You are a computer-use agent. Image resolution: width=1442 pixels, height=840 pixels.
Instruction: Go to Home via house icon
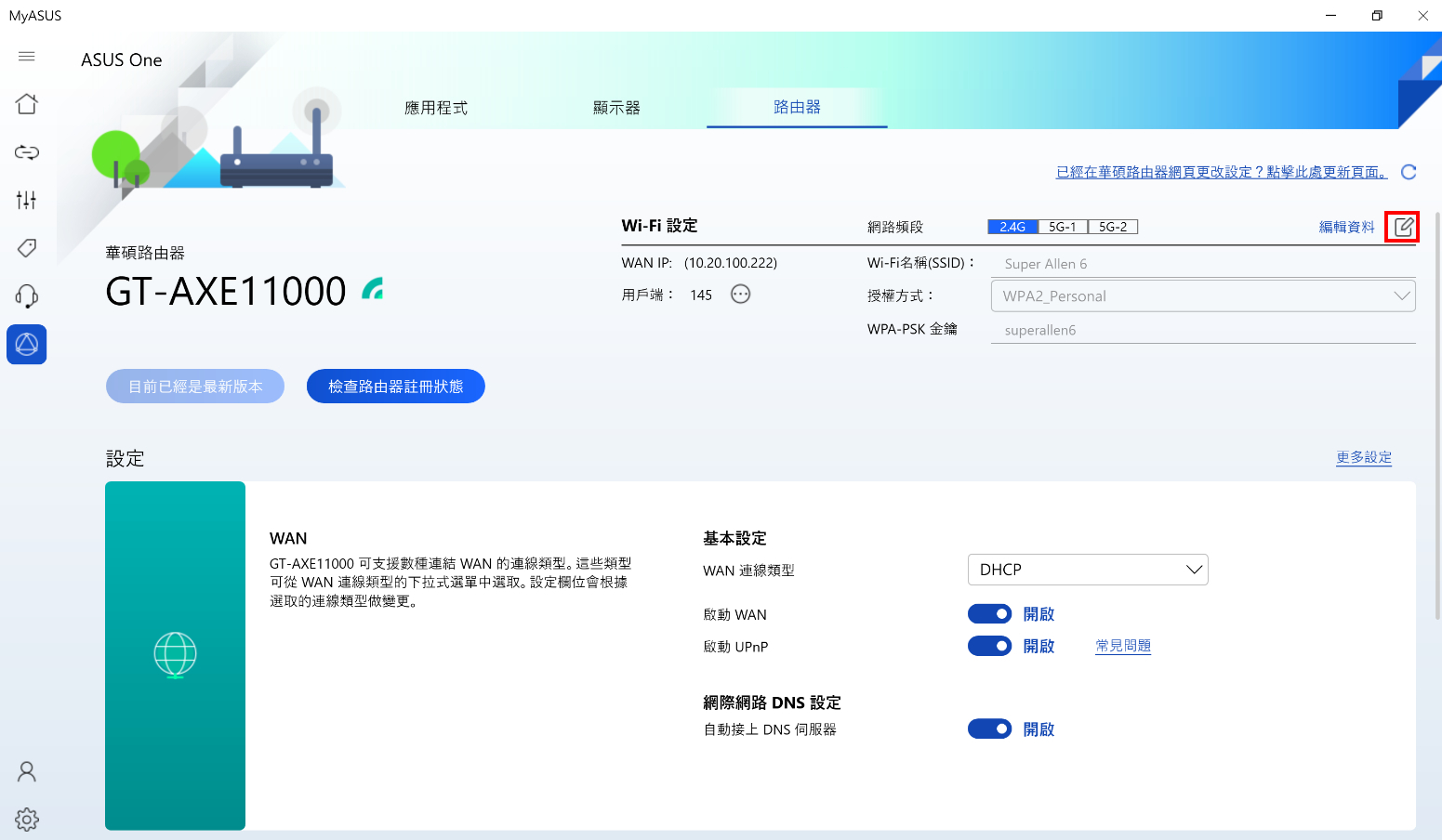point(27,103)
